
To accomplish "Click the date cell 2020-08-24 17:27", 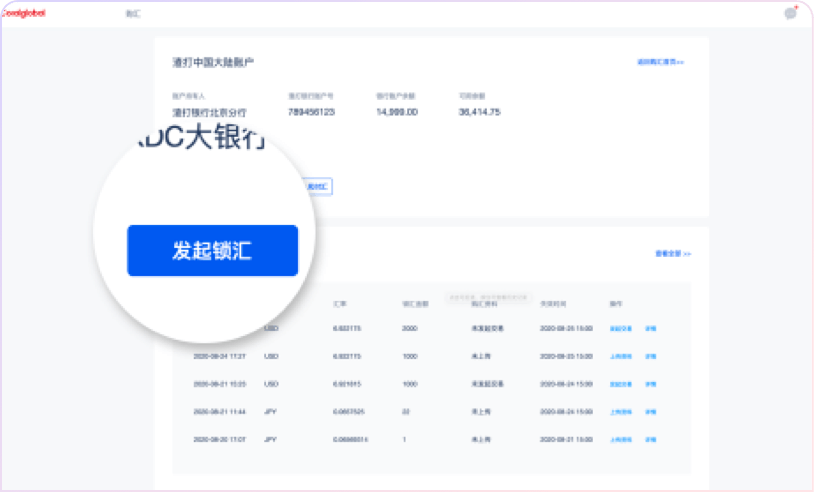I will tap(219, 357).
